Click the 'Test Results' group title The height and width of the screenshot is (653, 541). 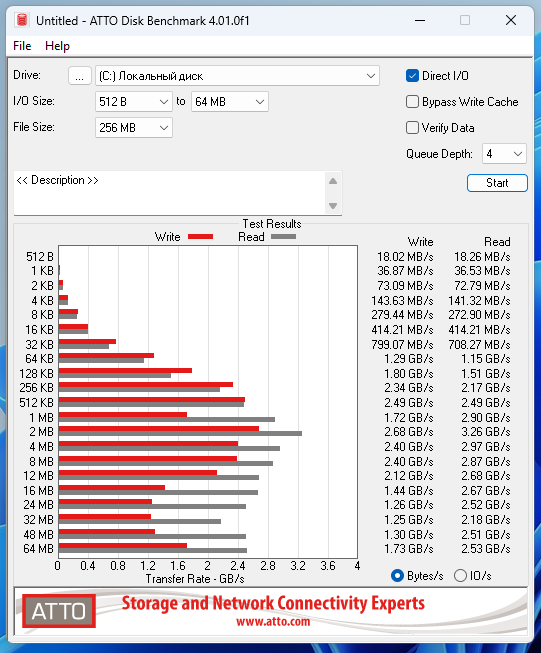(272, 224)
